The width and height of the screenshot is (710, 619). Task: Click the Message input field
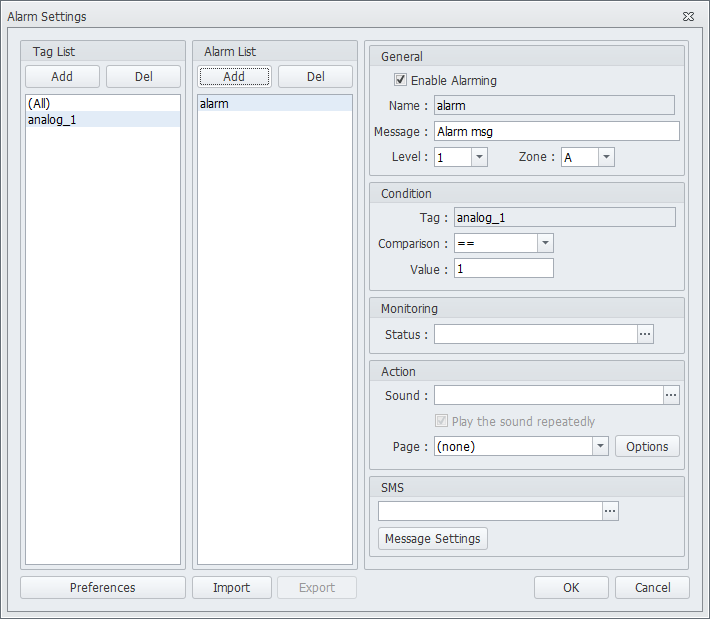coord(556,131)
